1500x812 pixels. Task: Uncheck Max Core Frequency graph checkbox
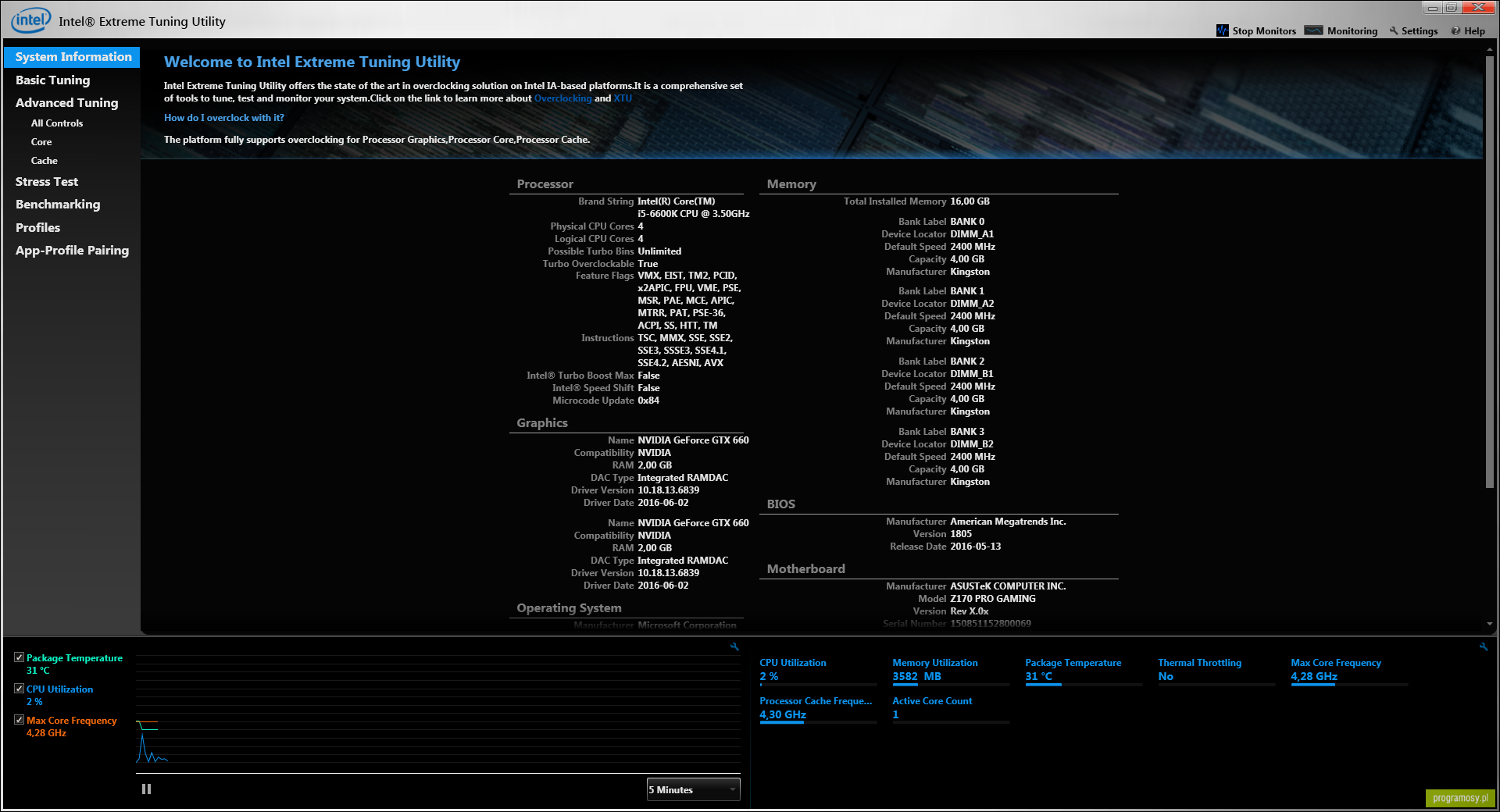click(19, 720)
